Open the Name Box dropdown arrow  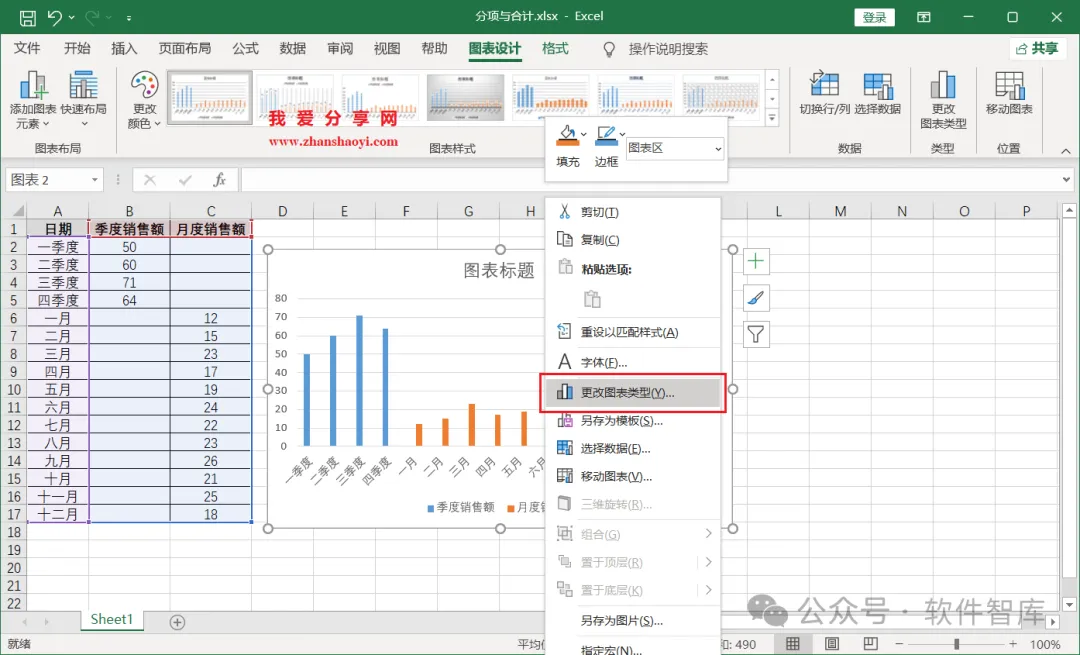pos(94,180)
